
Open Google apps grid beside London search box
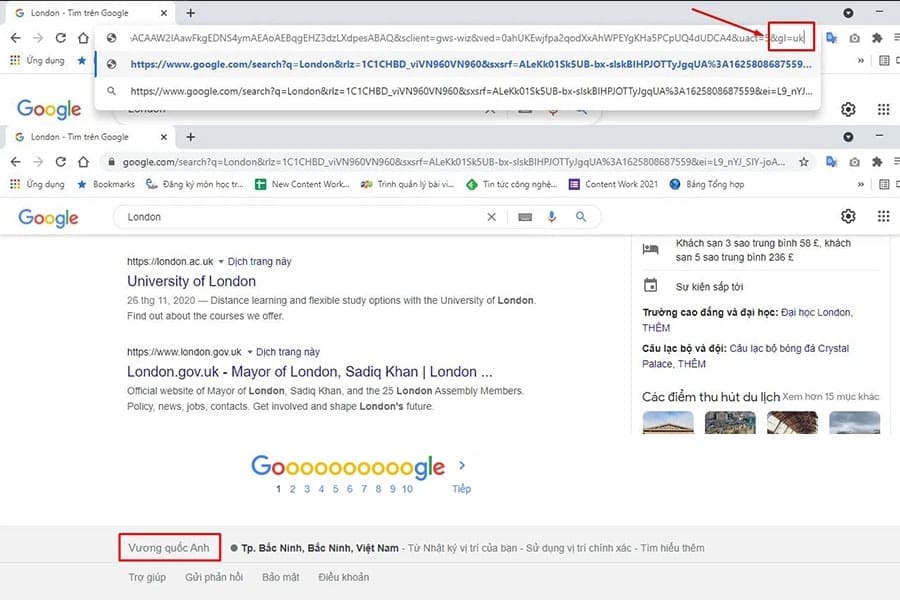click(883, 216)
